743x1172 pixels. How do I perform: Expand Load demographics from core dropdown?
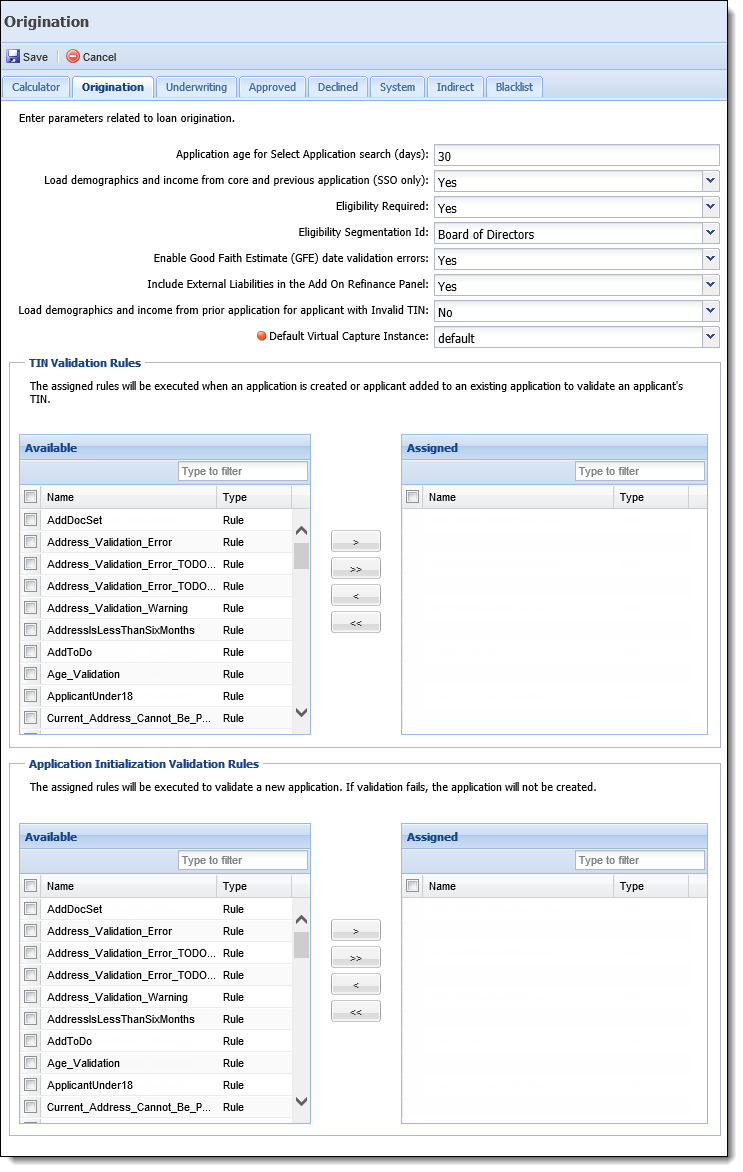710,181
